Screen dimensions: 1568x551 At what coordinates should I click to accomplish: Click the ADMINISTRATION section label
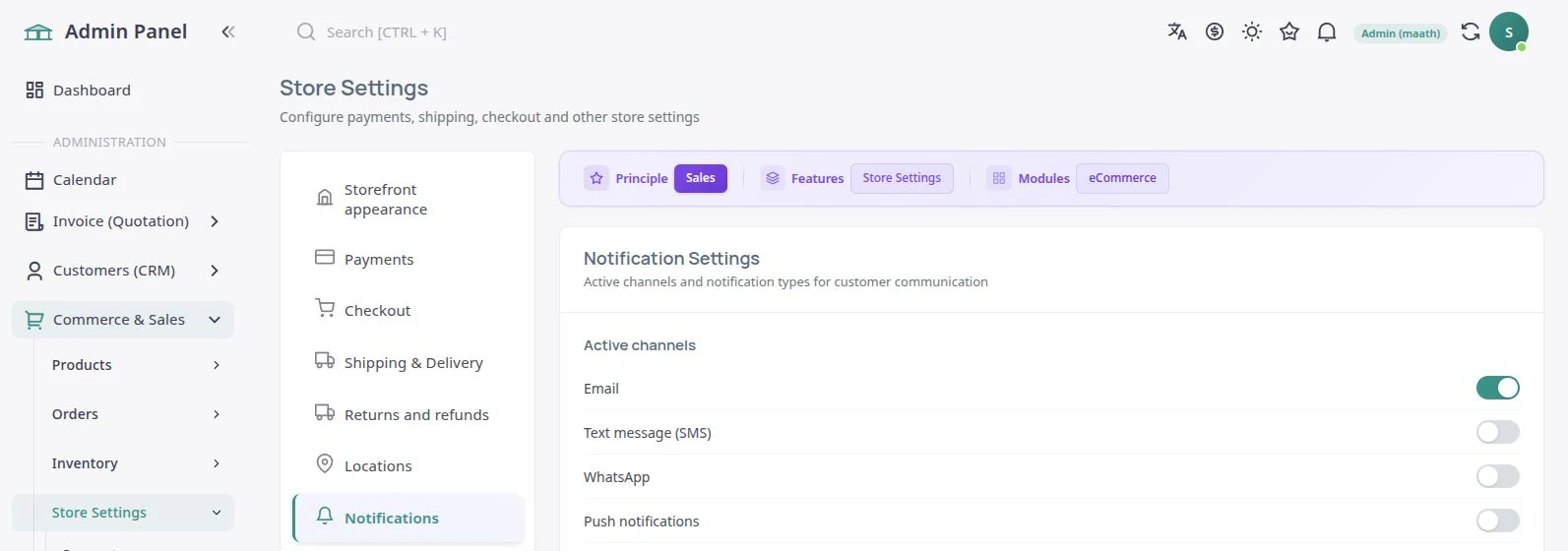pos(109,142)
